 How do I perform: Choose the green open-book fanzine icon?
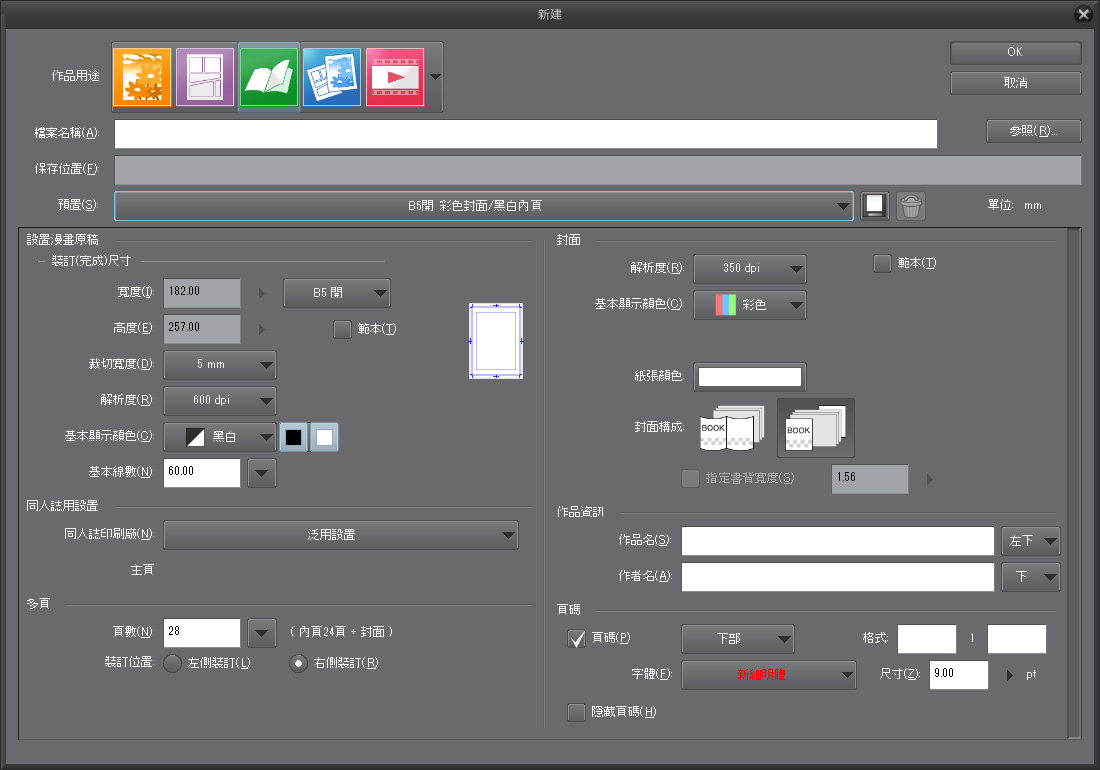(x=269, y=76)
